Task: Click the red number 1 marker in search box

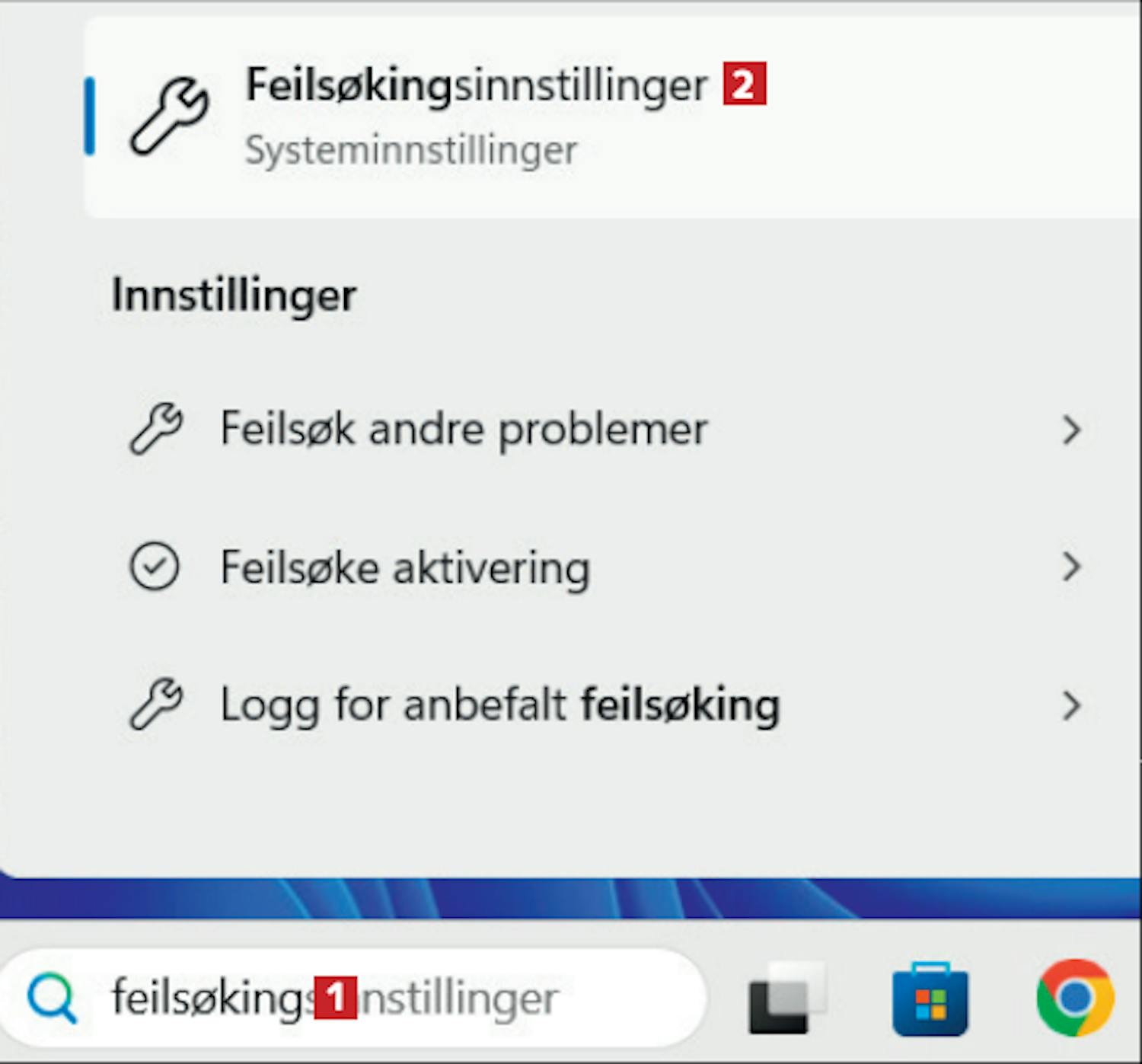Action: pyautogui.click(x=336, y=998)
